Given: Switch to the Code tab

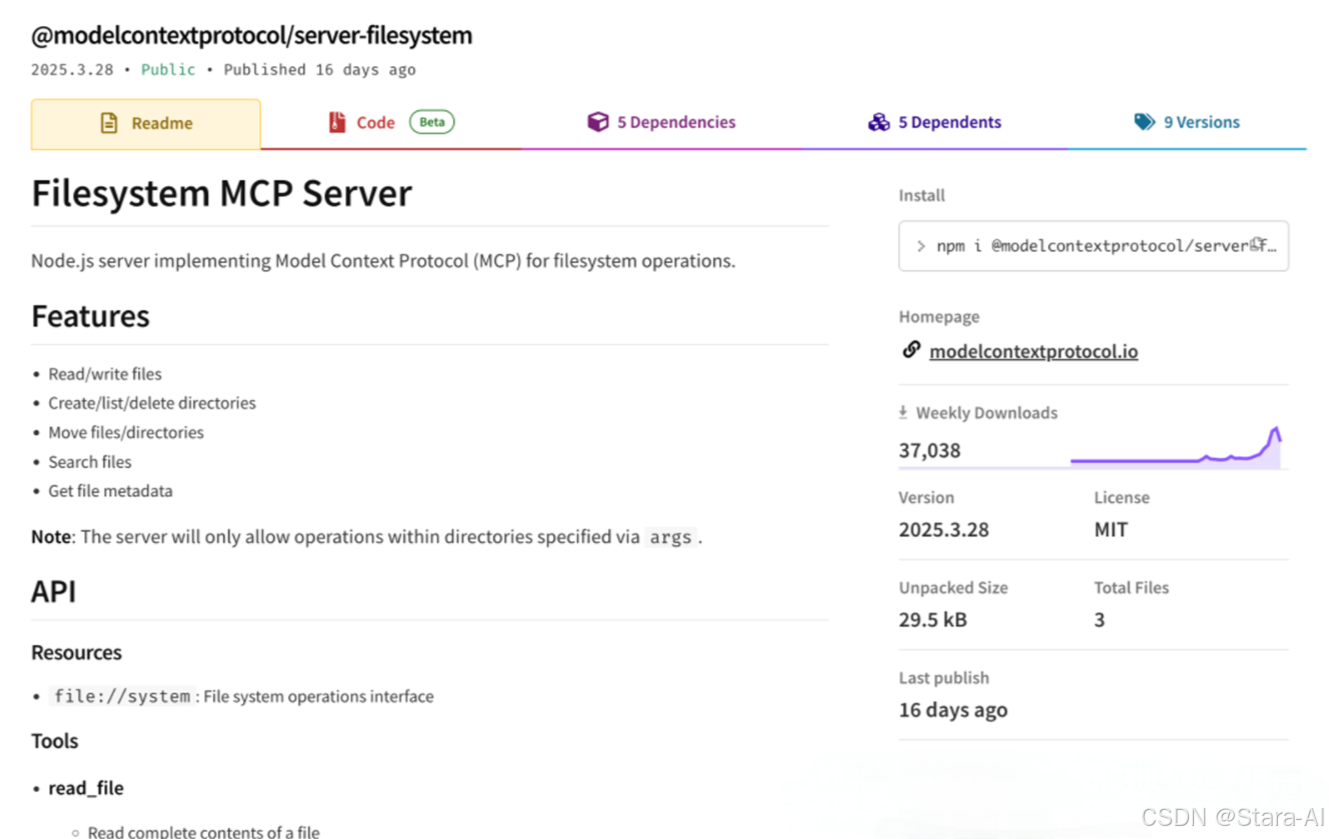Looking at the screenshot, I should [x=391, y=123].
